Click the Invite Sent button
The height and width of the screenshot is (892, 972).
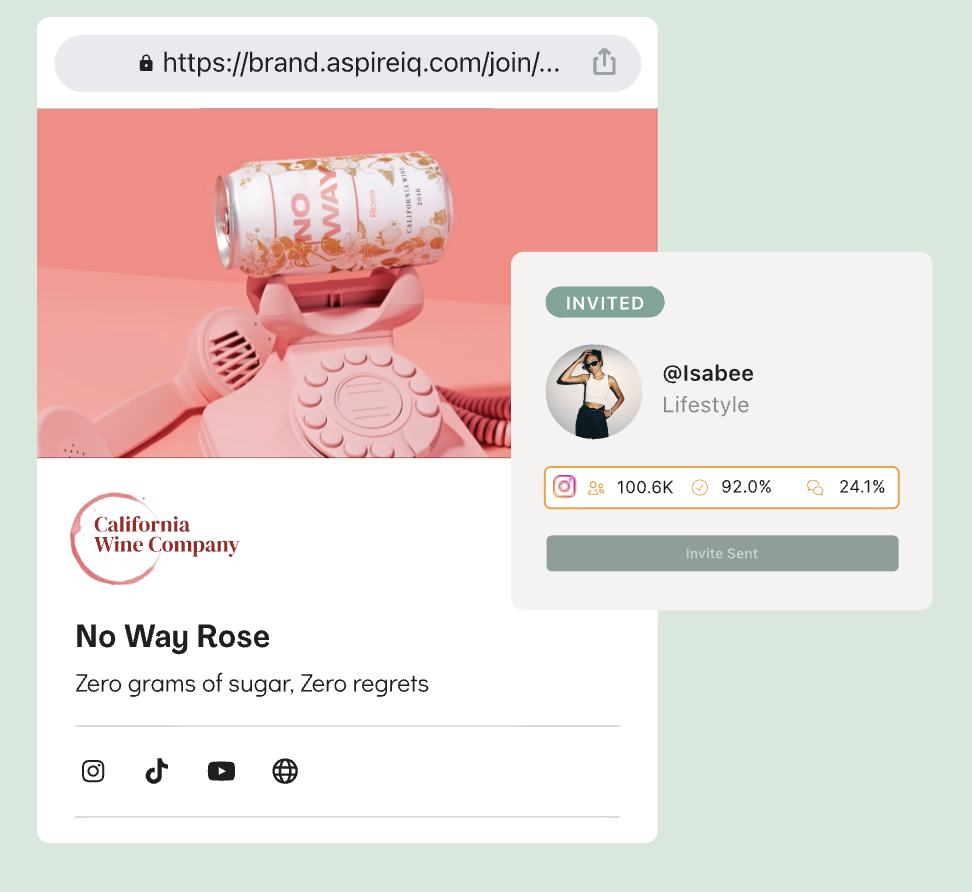pyautogui.click(x=722, y=553)
